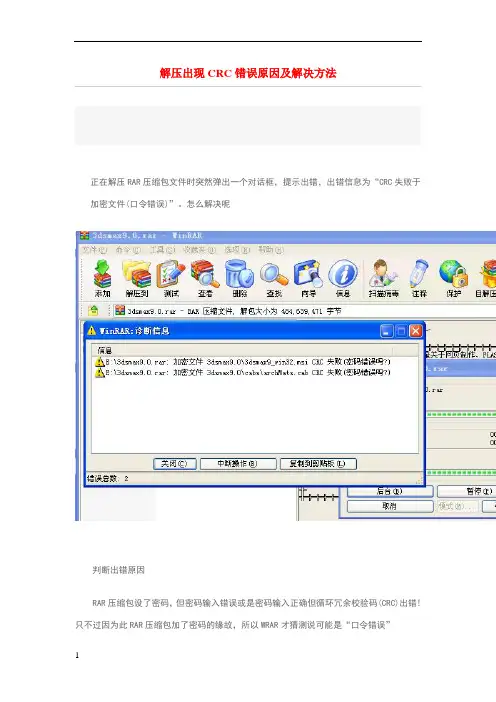
Task: Click the warning icon on the 3dsmax9_win32.msi row
Action: click(x=99, y=361)
